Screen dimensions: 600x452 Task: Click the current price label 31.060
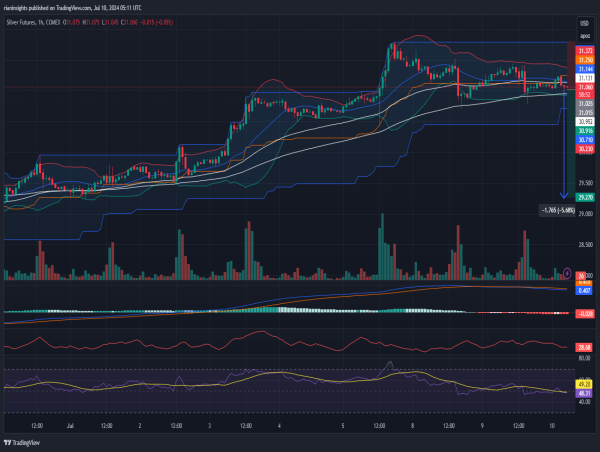(x=585, y=87)
